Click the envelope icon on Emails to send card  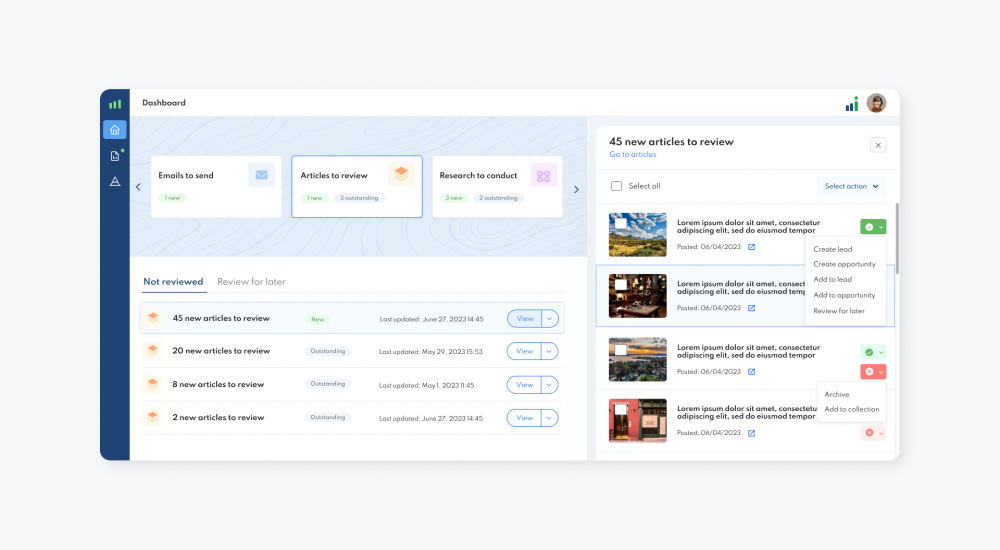pyautogui.click(x=261, y=175)
